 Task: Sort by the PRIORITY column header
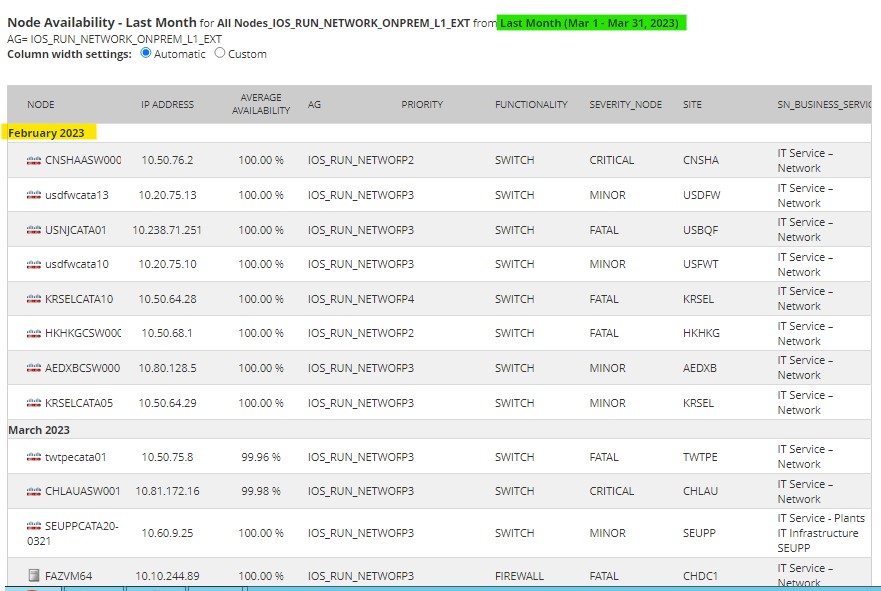422,104
